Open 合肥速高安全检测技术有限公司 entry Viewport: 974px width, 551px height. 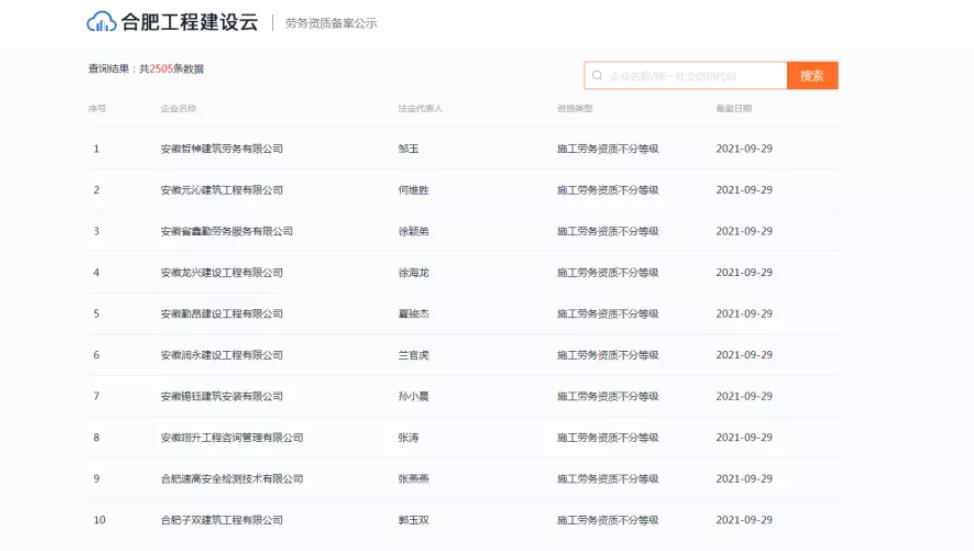pos(231,479)
